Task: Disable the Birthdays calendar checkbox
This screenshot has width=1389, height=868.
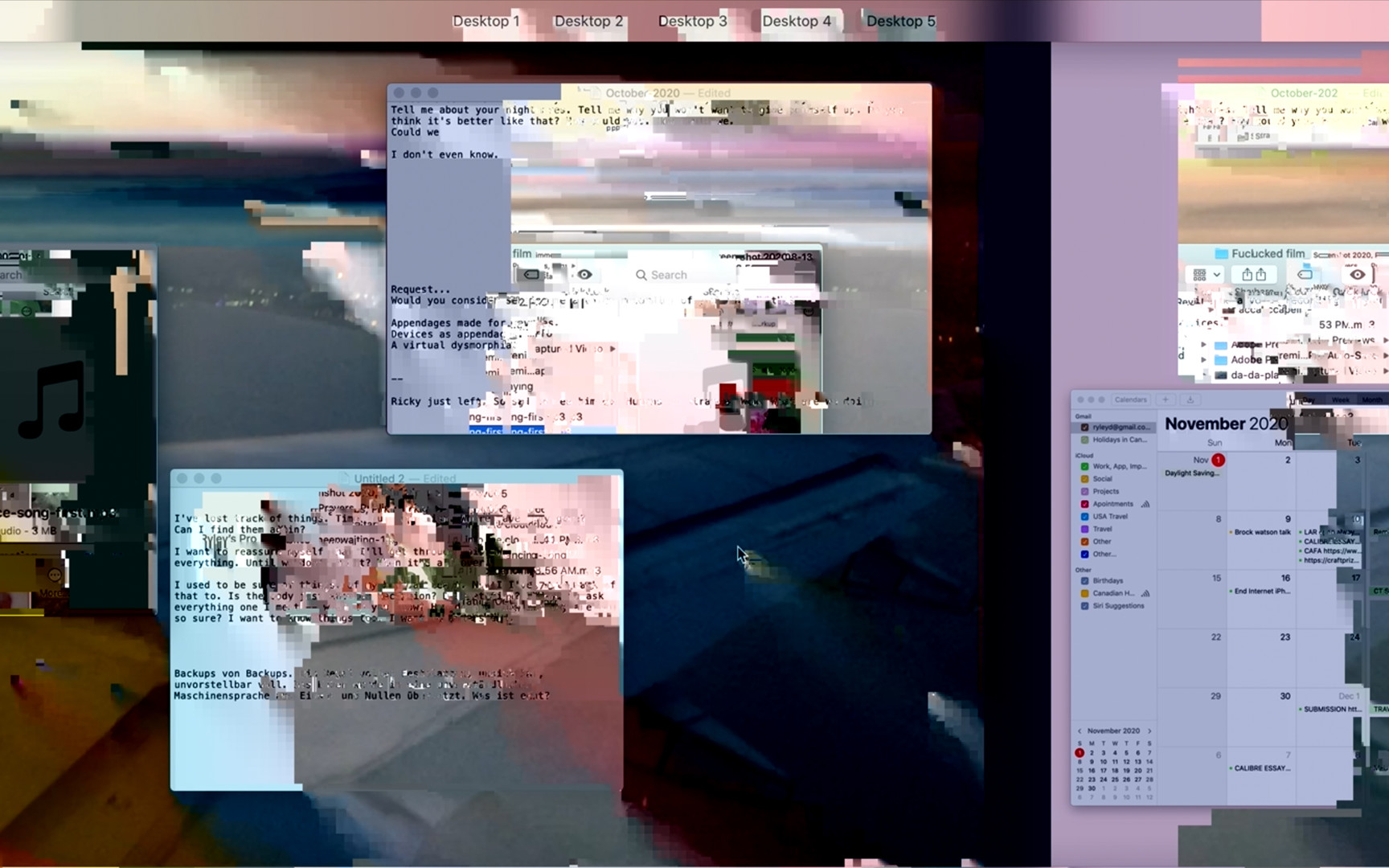Action: [x=1084, y=580]
